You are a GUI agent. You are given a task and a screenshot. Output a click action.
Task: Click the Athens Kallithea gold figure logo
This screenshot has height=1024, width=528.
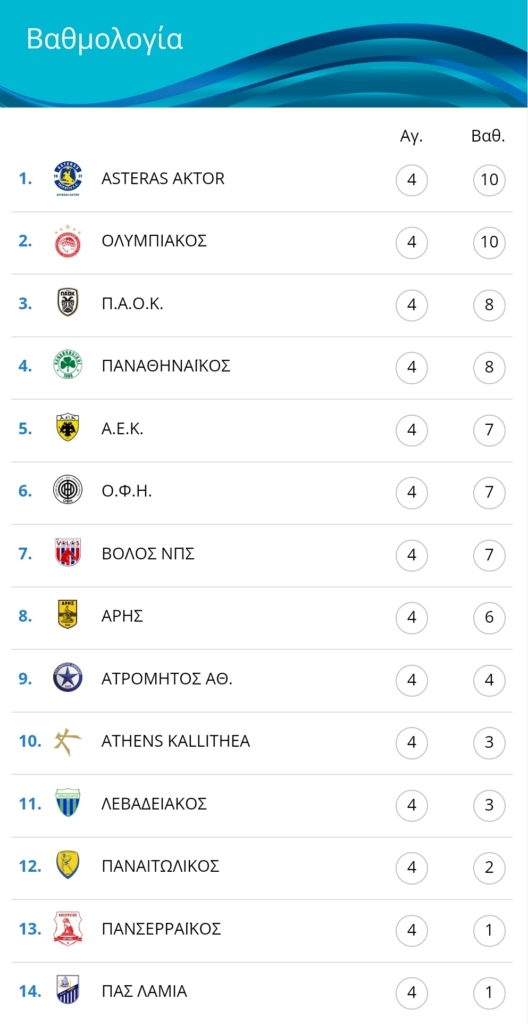coord(68,741)
